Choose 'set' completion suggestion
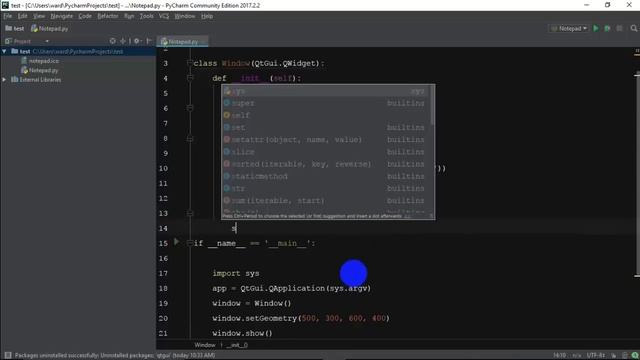The width and height of the screenshot is (640, 360). [325, 128]
